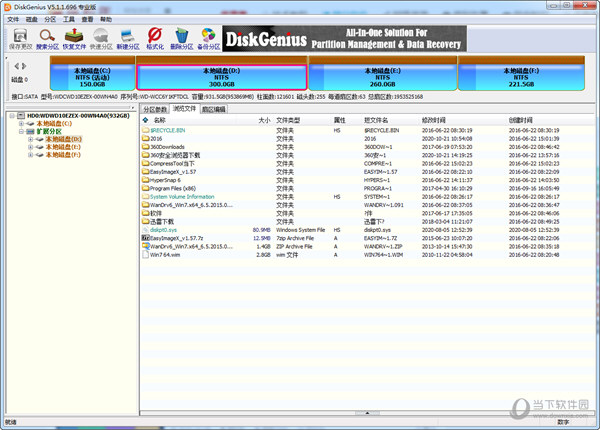Collapse the HD0 disk tree node
This screenshot has width=600, height=430.
[x=12, y=116]
